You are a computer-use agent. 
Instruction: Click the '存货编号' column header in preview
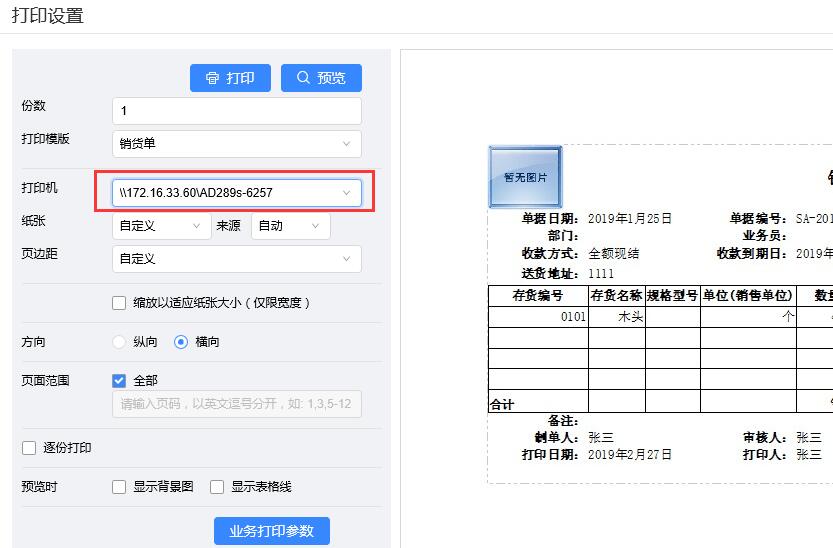(538, 296)
